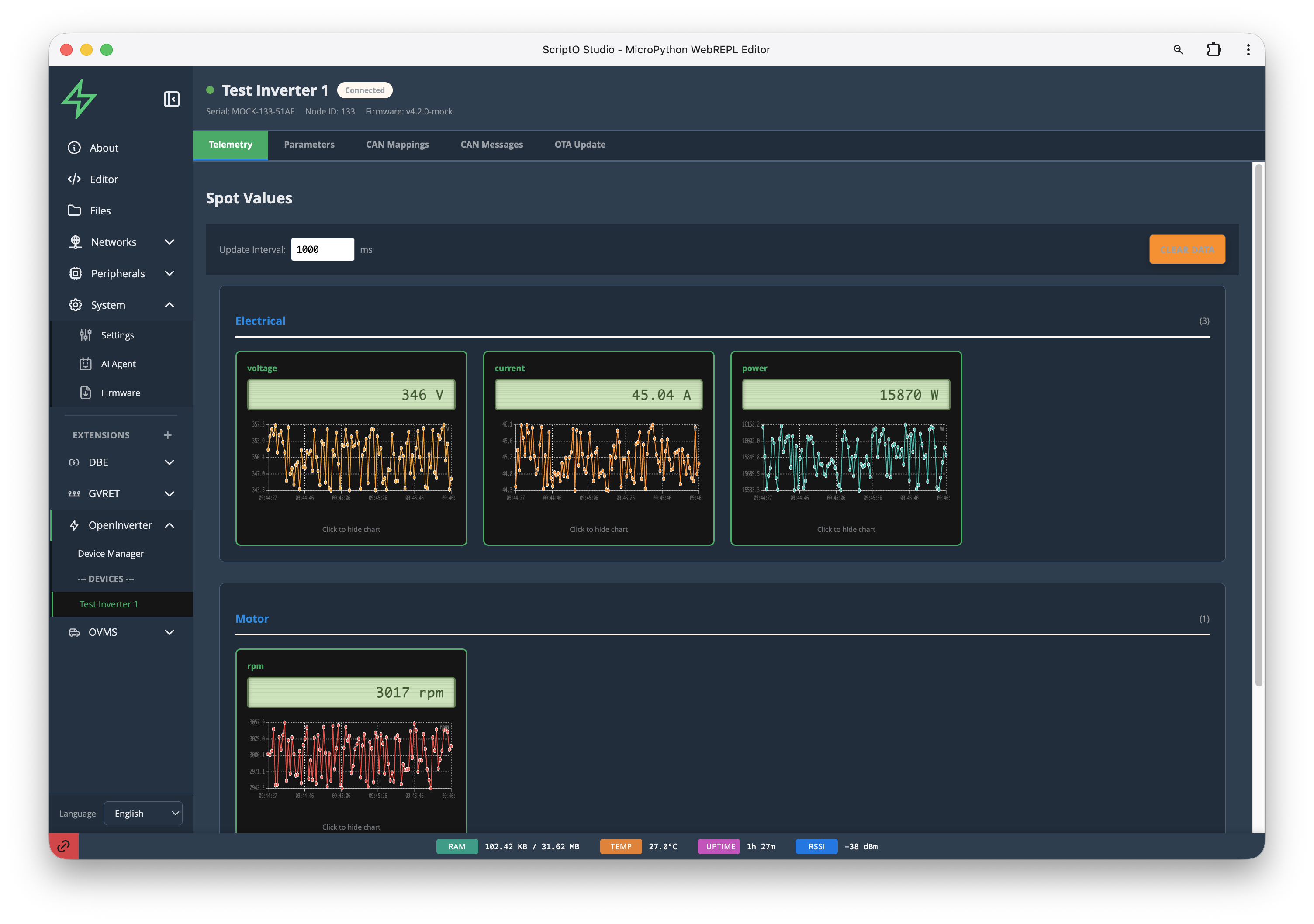Viewport: 1314px width, 924px height.
Task: Hide the power chart
Action: [x=845, y=529]
